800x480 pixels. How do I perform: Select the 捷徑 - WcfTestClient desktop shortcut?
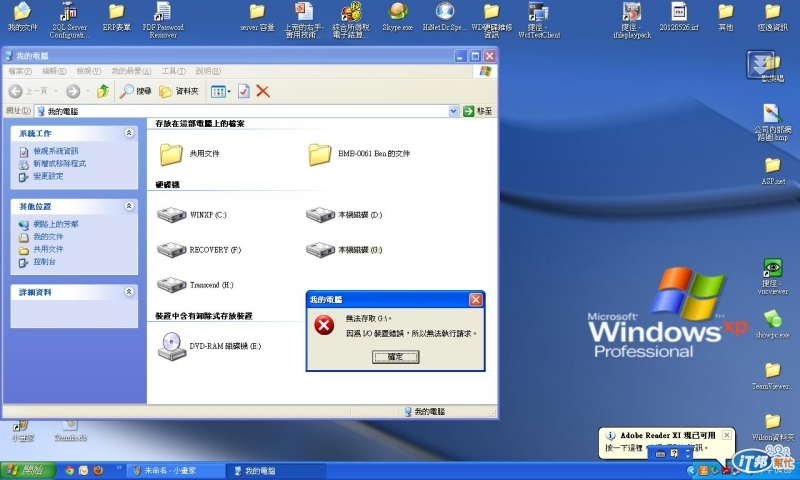[539, 20]
